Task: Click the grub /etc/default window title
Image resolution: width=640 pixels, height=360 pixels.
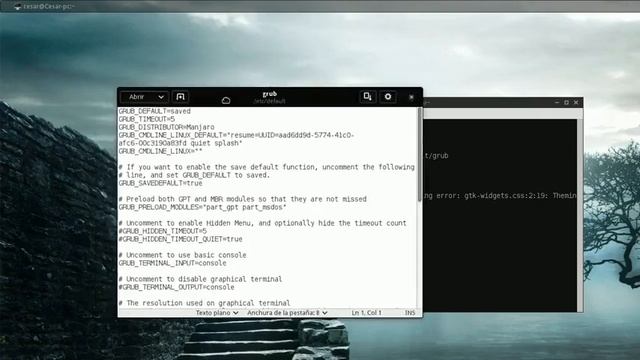Action: point(269,97)
